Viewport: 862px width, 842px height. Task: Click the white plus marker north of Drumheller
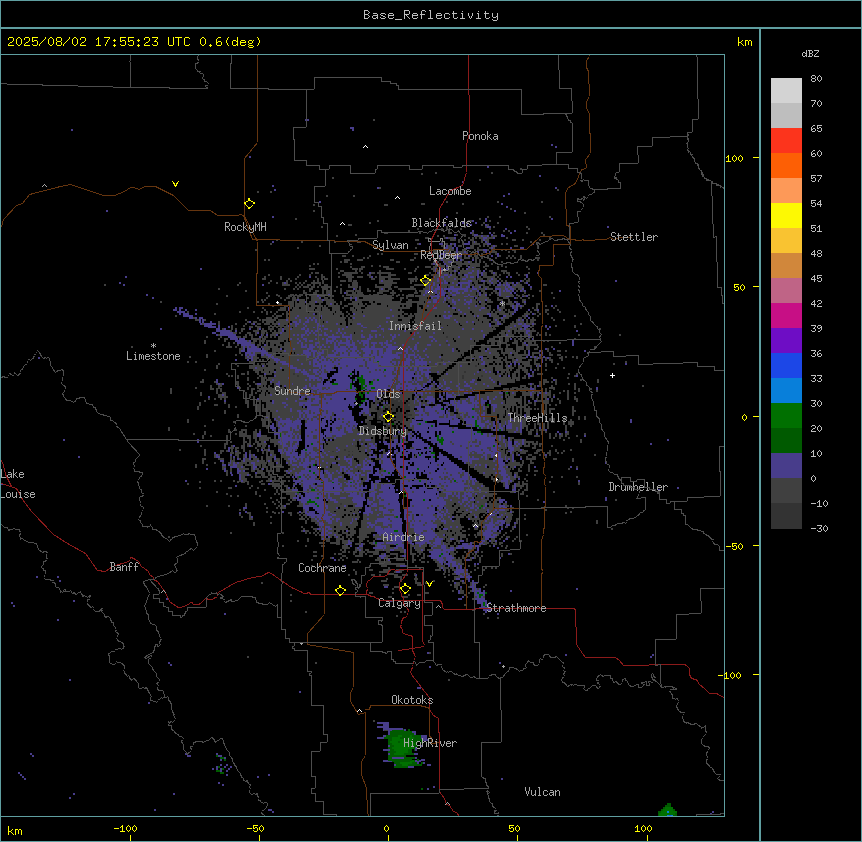612,375
